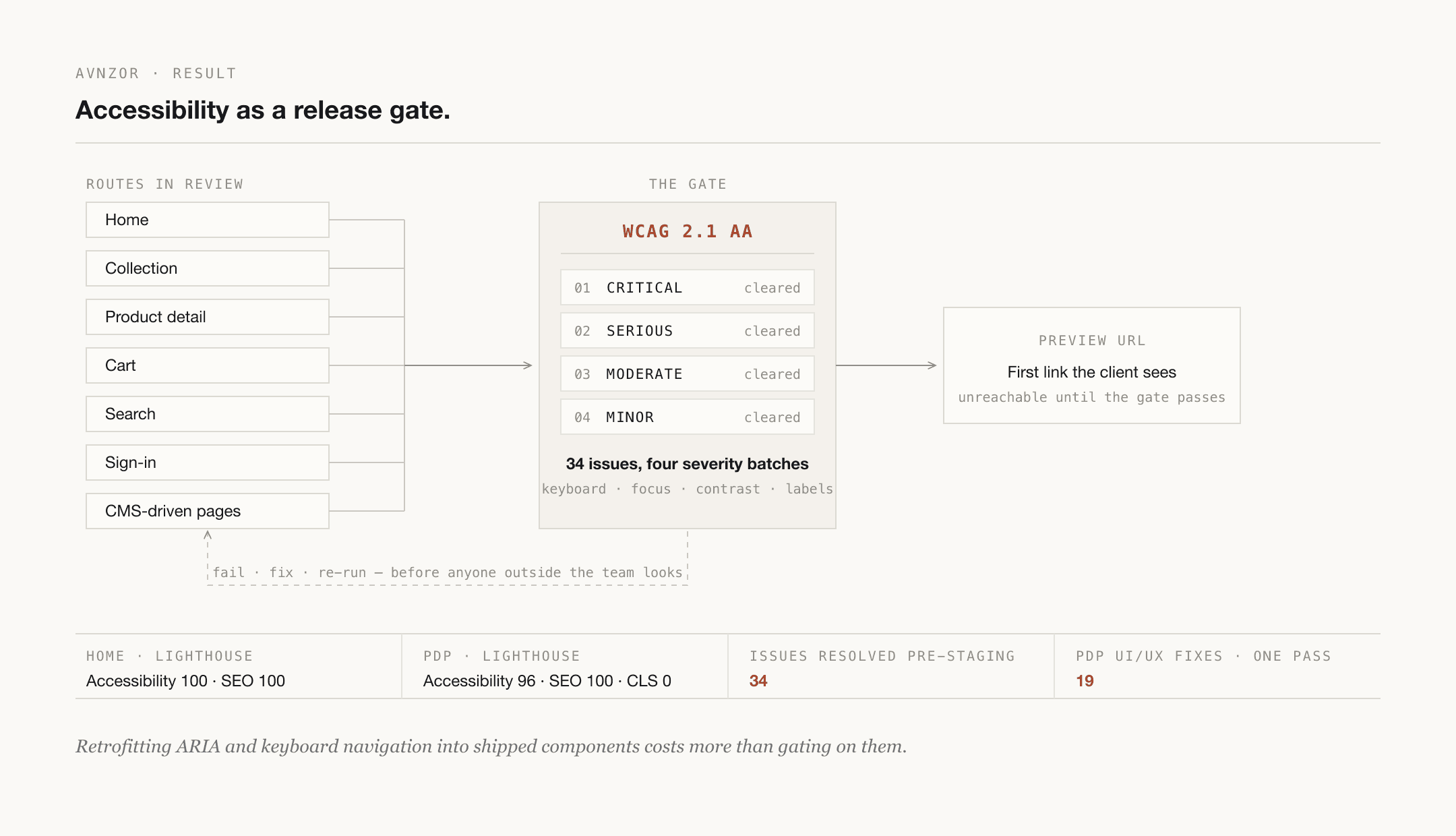Click the Product detail route box
Viewport: 1456px width, 836px height.
(x=208, y=317)
